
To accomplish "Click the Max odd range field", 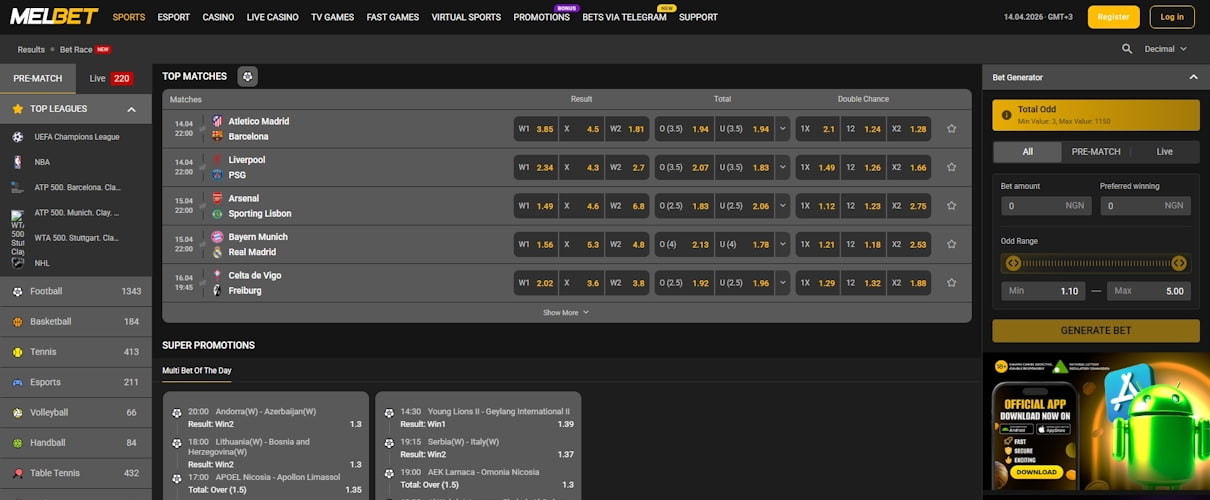I will click(x=1147, y=291).
